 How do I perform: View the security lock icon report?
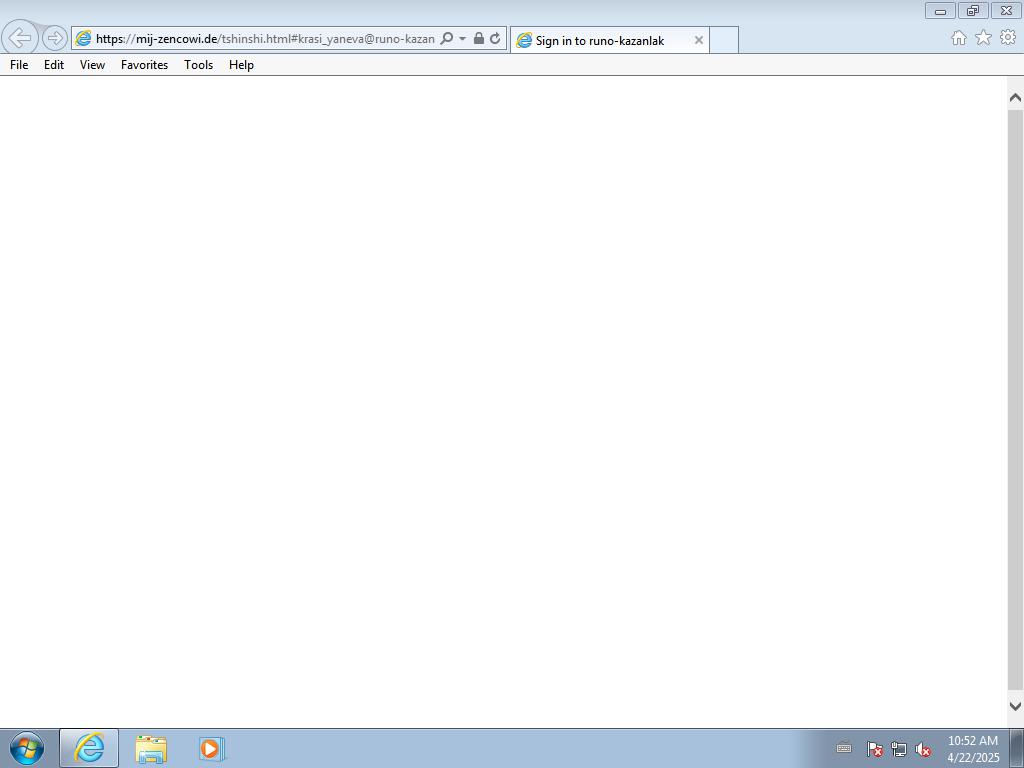(479, 39)
